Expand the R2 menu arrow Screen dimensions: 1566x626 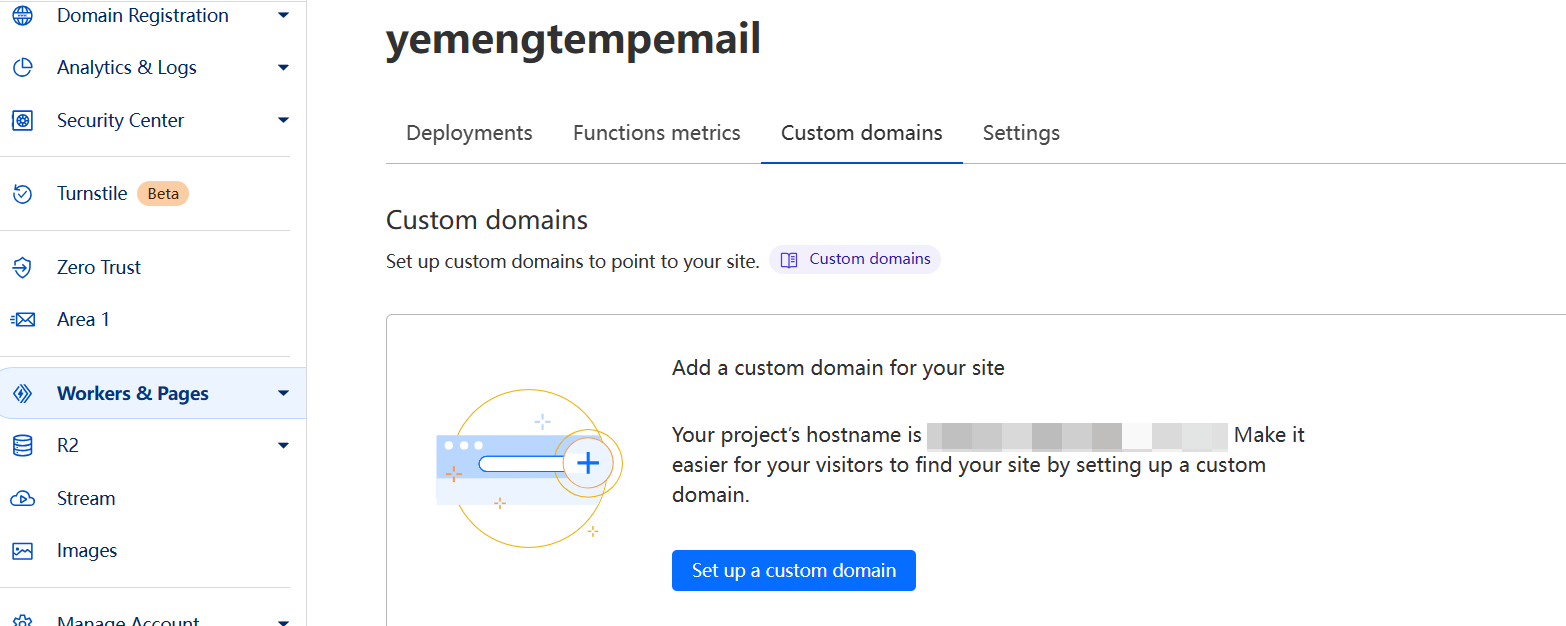[283, 446]
